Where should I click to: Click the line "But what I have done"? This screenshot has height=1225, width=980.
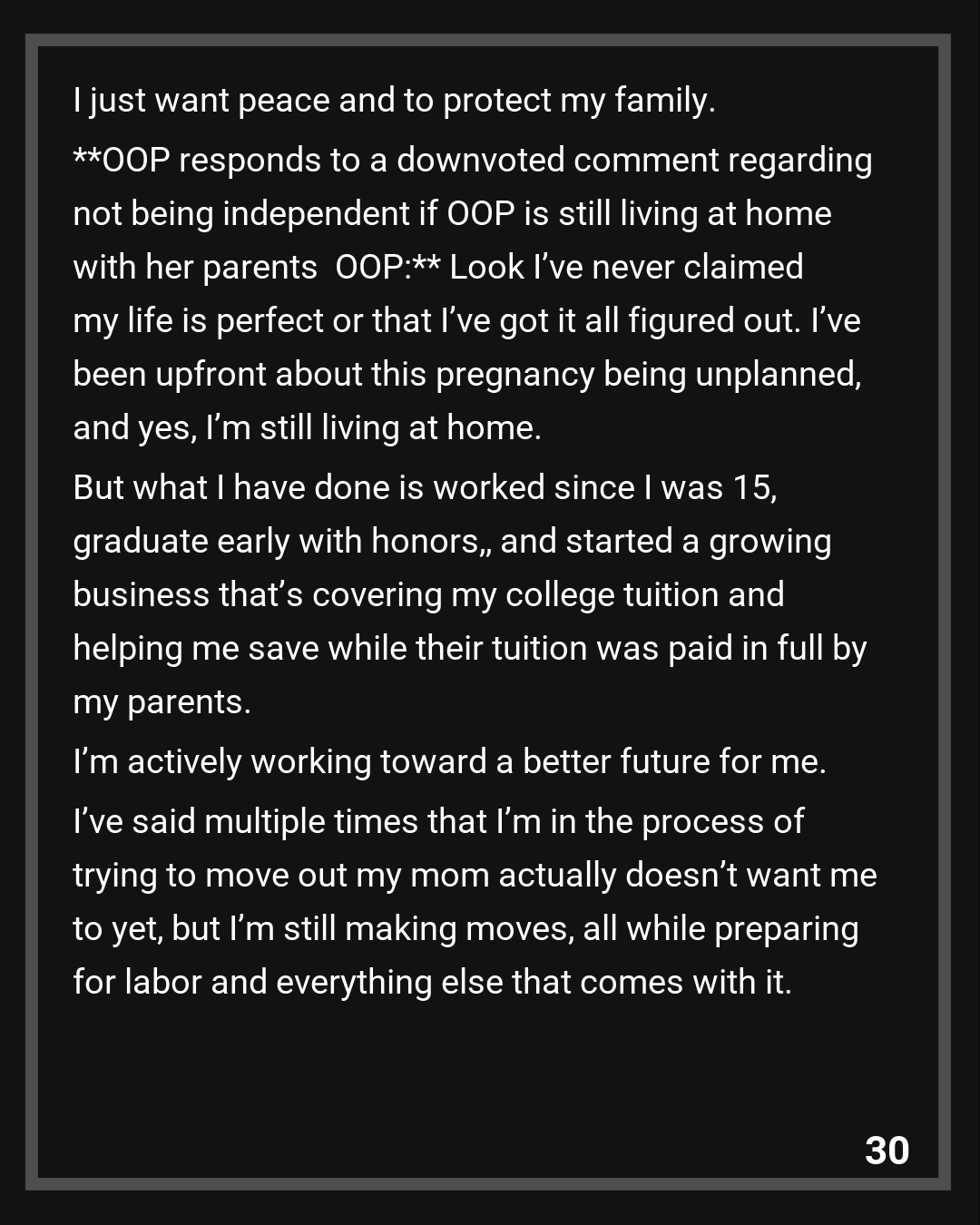click(425, 487)
